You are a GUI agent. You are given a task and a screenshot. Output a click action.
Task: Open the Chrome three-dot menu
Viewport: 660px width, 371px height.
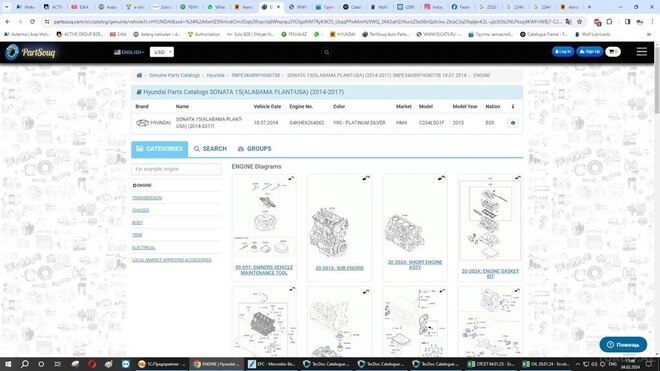tap(652, 21)
